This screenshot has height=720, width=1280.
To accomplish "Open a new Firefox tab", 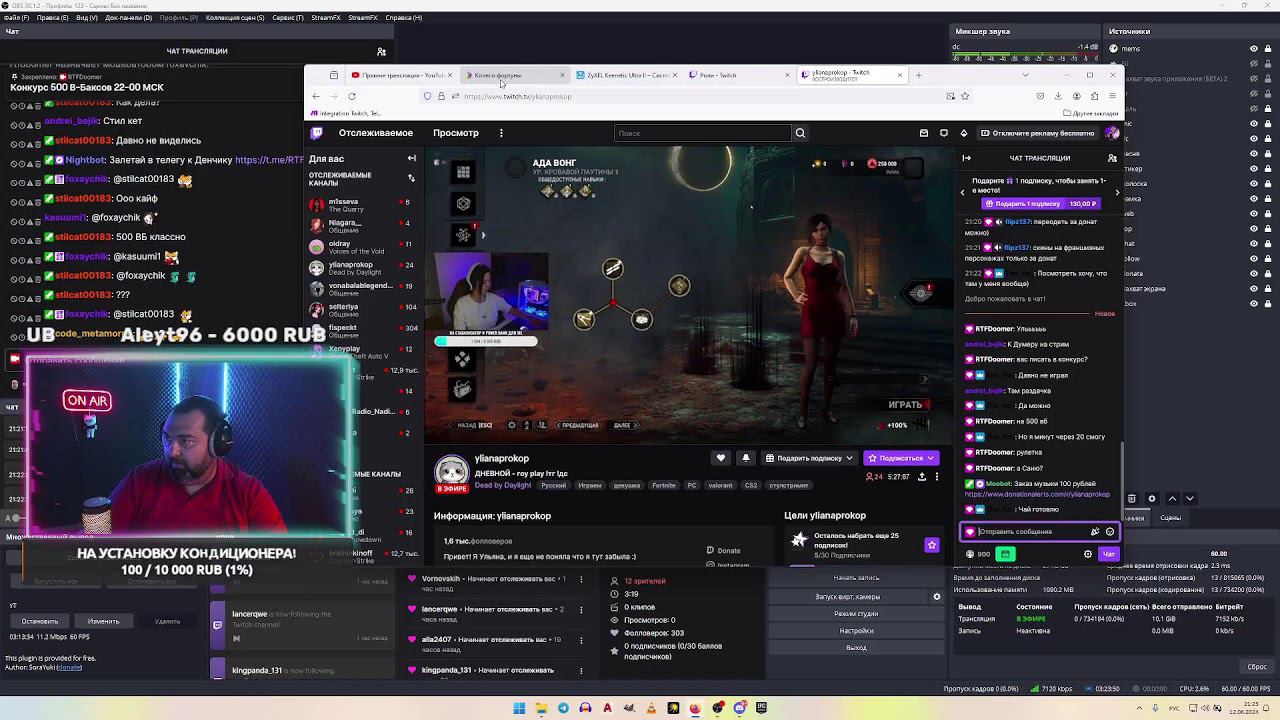I will [x=919, y=75].
